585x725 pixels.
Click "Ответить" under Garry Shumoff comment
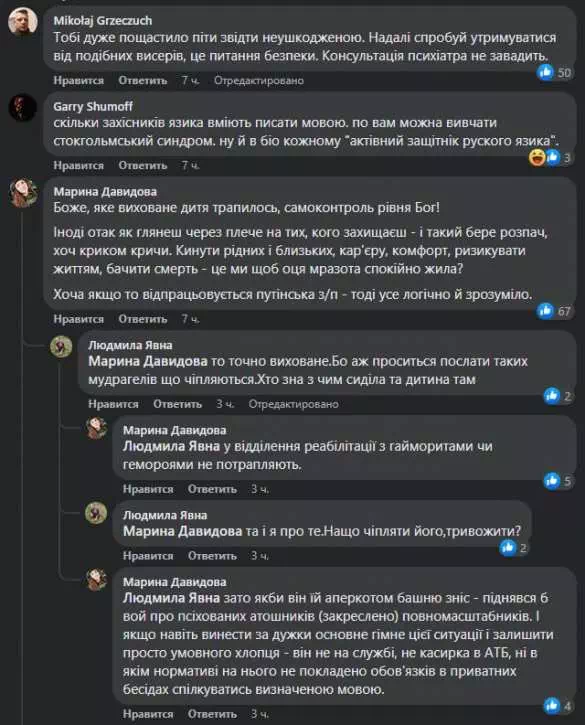coord(142,166)
